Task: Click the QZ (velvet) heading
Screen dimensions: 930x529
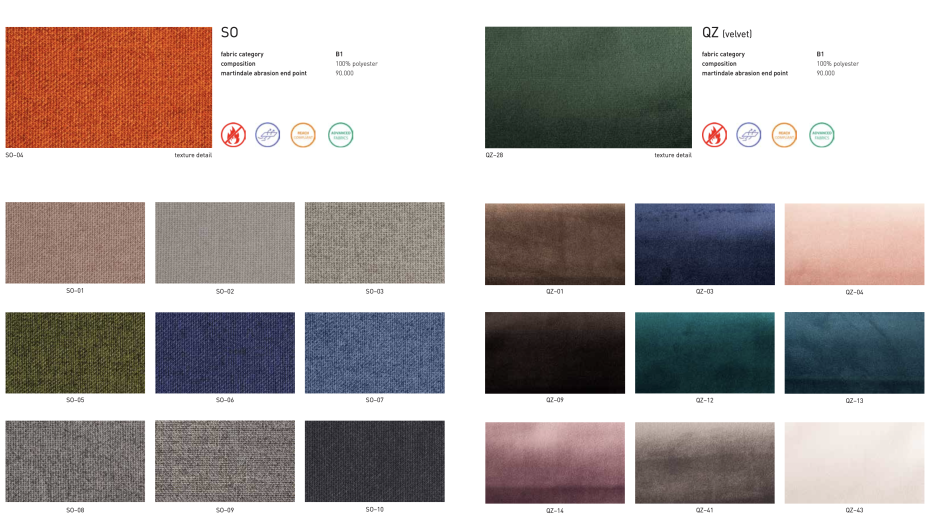Action: (727, 33)
